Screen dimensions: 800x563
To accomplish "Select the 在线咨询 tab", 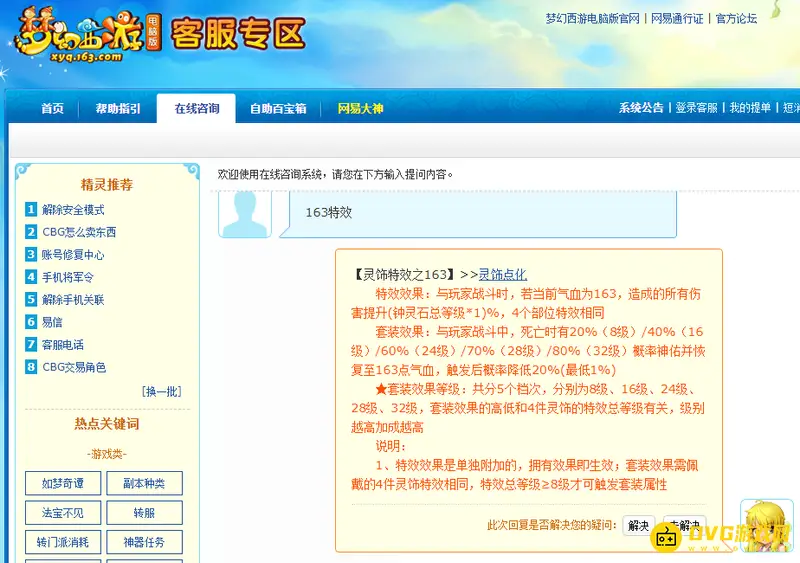I will click(x=196, y=108).
